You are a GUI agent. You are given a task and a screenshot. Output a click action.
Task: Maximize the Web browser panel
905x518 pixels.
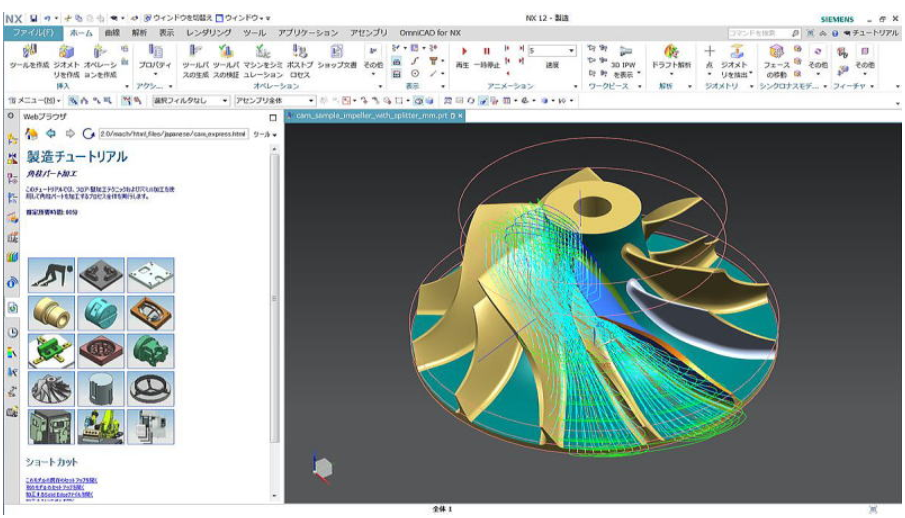point(273,117)
